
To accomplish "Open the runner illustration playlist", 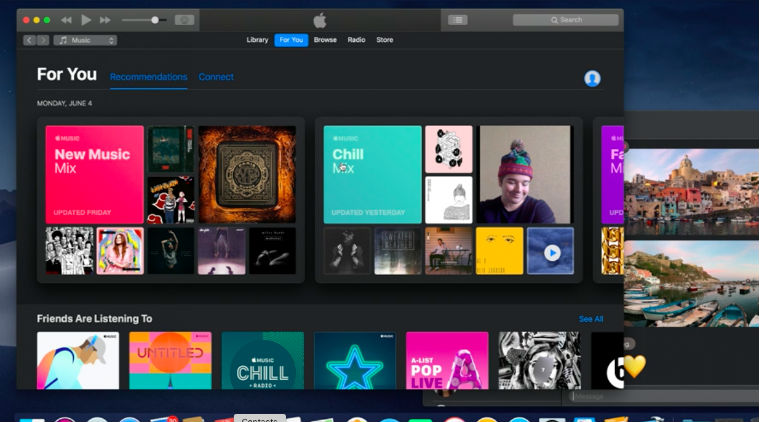I will pyautogui.click(x=78, y=360).
